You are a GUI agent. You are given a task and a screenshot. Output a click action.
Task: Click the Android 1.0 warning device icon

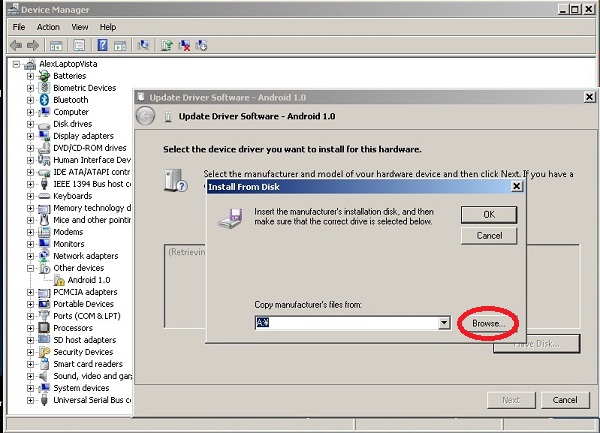point(59,280)
